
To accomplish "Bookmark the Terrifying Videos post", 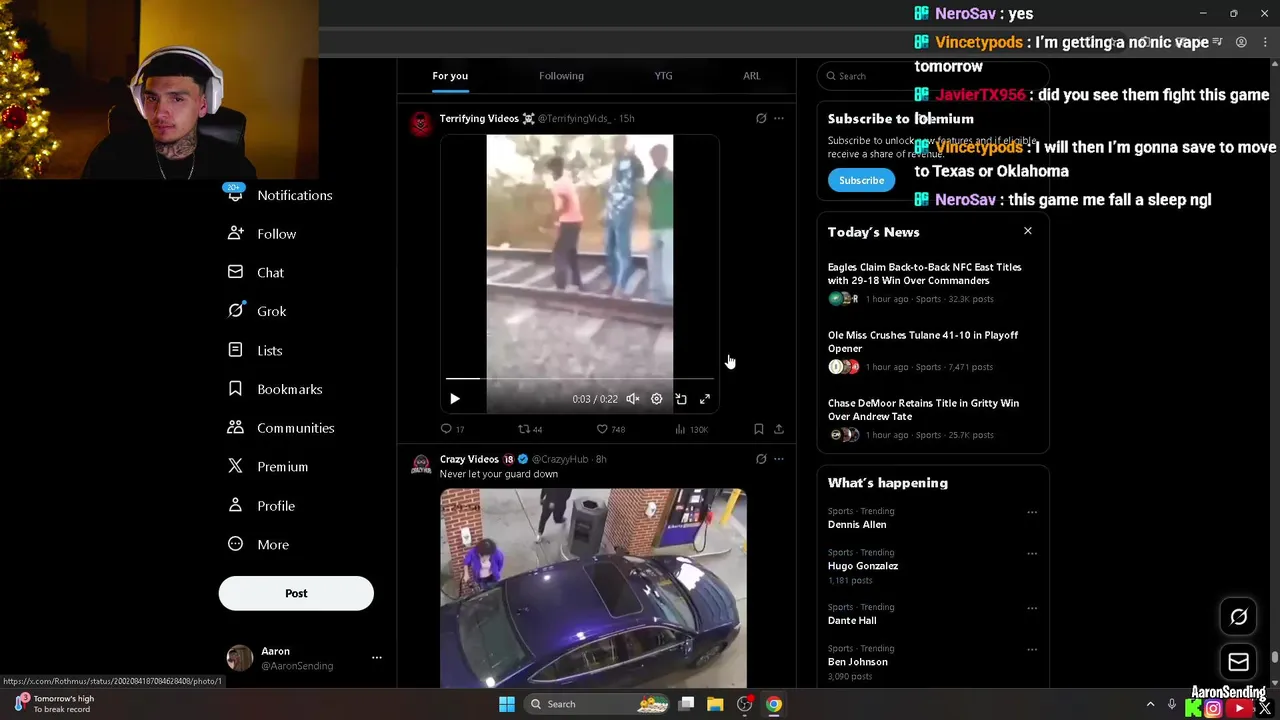I will pyautogui.click(x=759, y=429).
